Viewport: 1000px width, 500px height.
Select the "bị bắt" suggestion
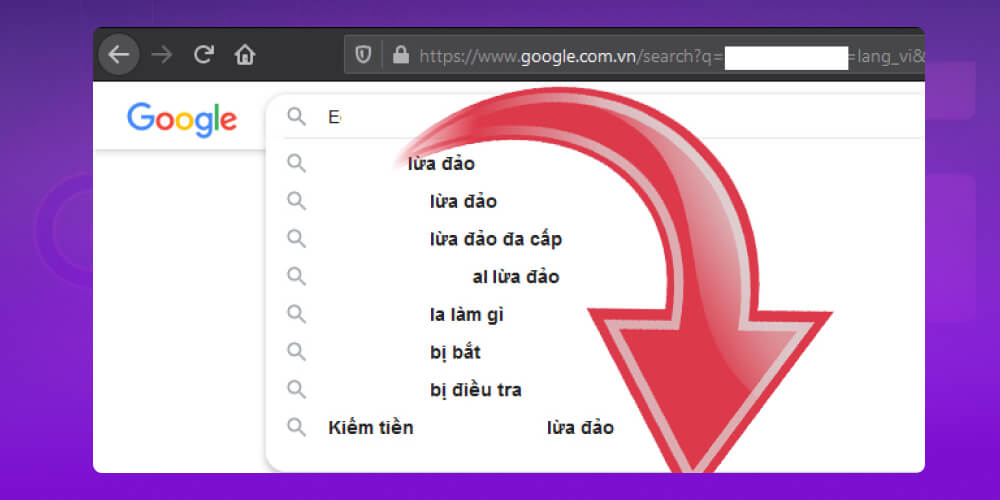tap(455, 352)
